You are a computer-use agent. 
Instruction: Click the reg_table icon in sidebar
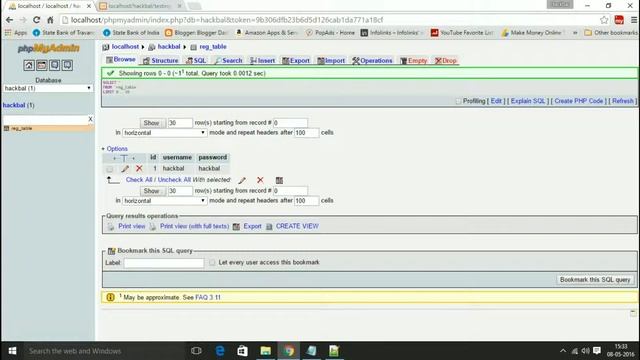pyautogui.click(x=7, y=129)
